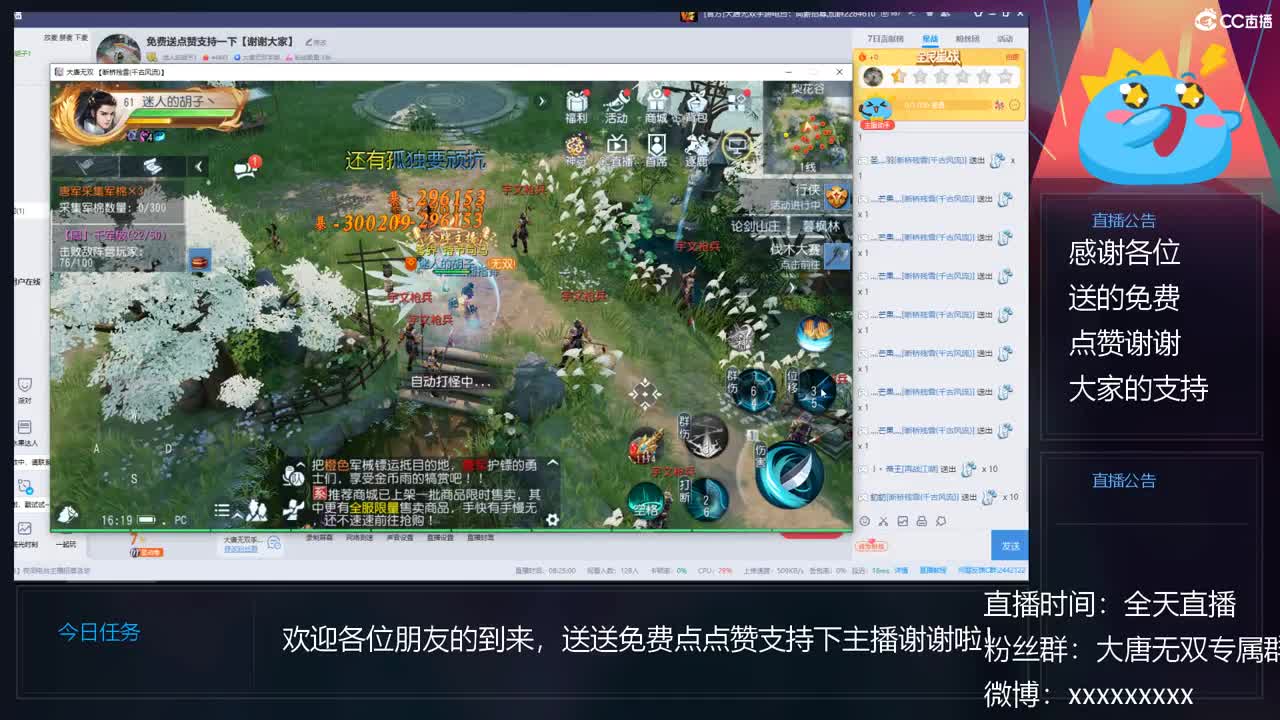Open emoji picker in chat toolbar

pyautogui.click(x=864, y=521)
